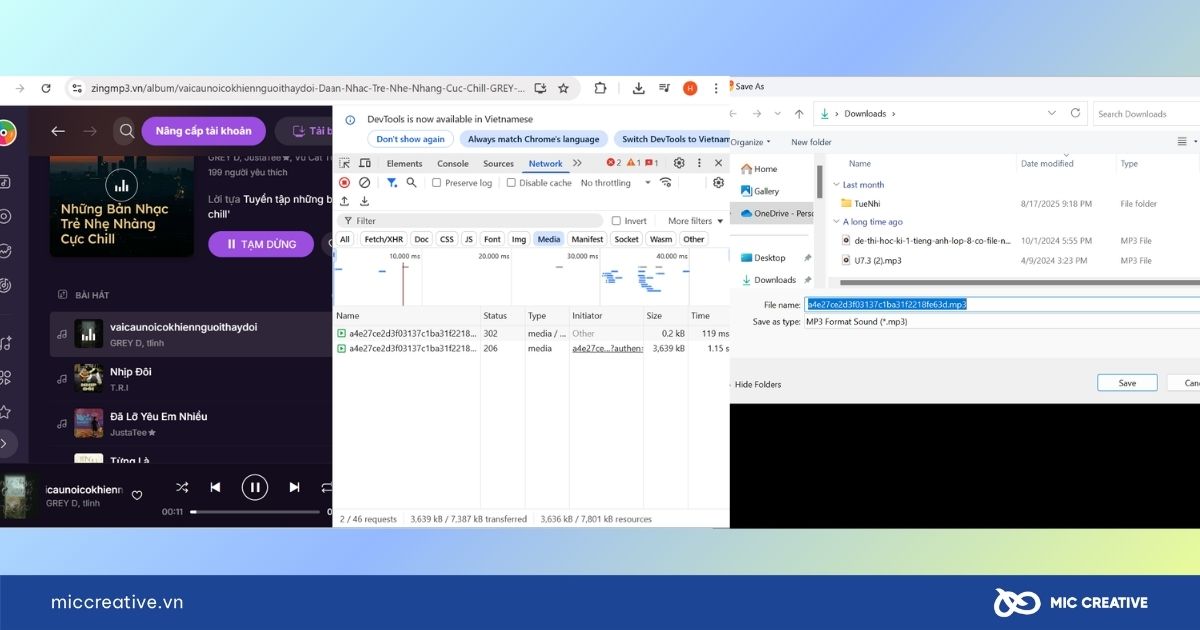
Task: Pause playback with circular pause button
Action: 255,487
